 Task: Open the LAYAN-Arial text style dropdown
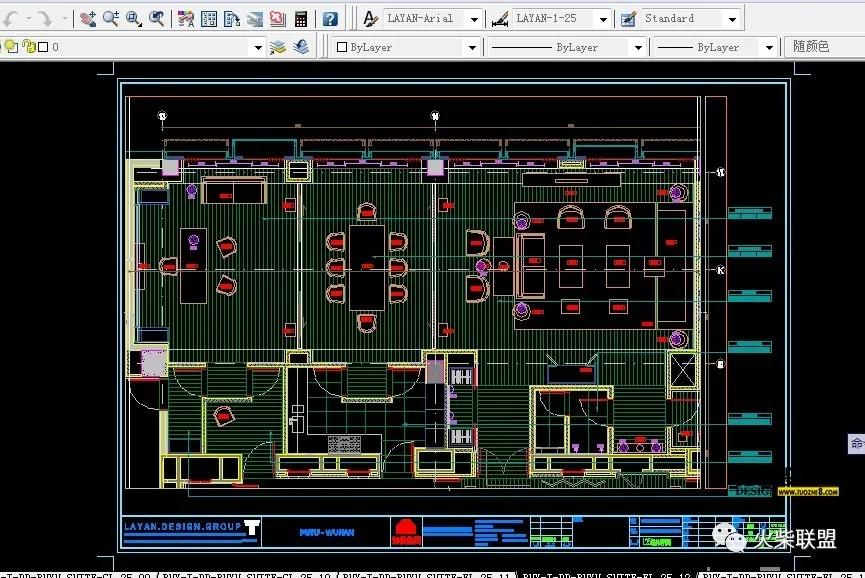pos(473,19)
